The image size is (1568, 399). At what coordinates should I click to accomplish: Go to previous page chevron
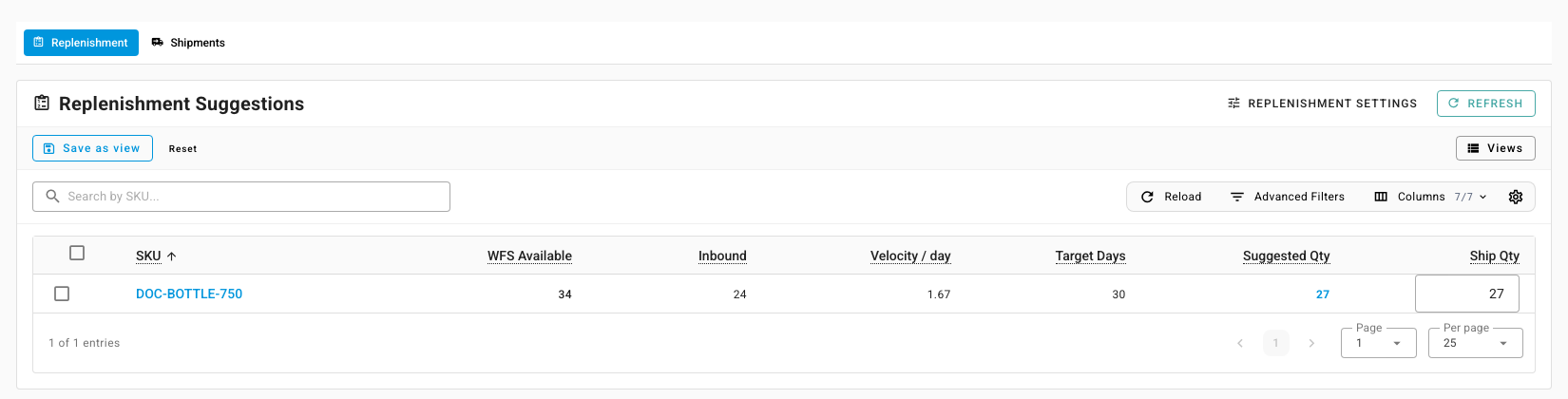pyautogui.click(x=1240, y=343)
